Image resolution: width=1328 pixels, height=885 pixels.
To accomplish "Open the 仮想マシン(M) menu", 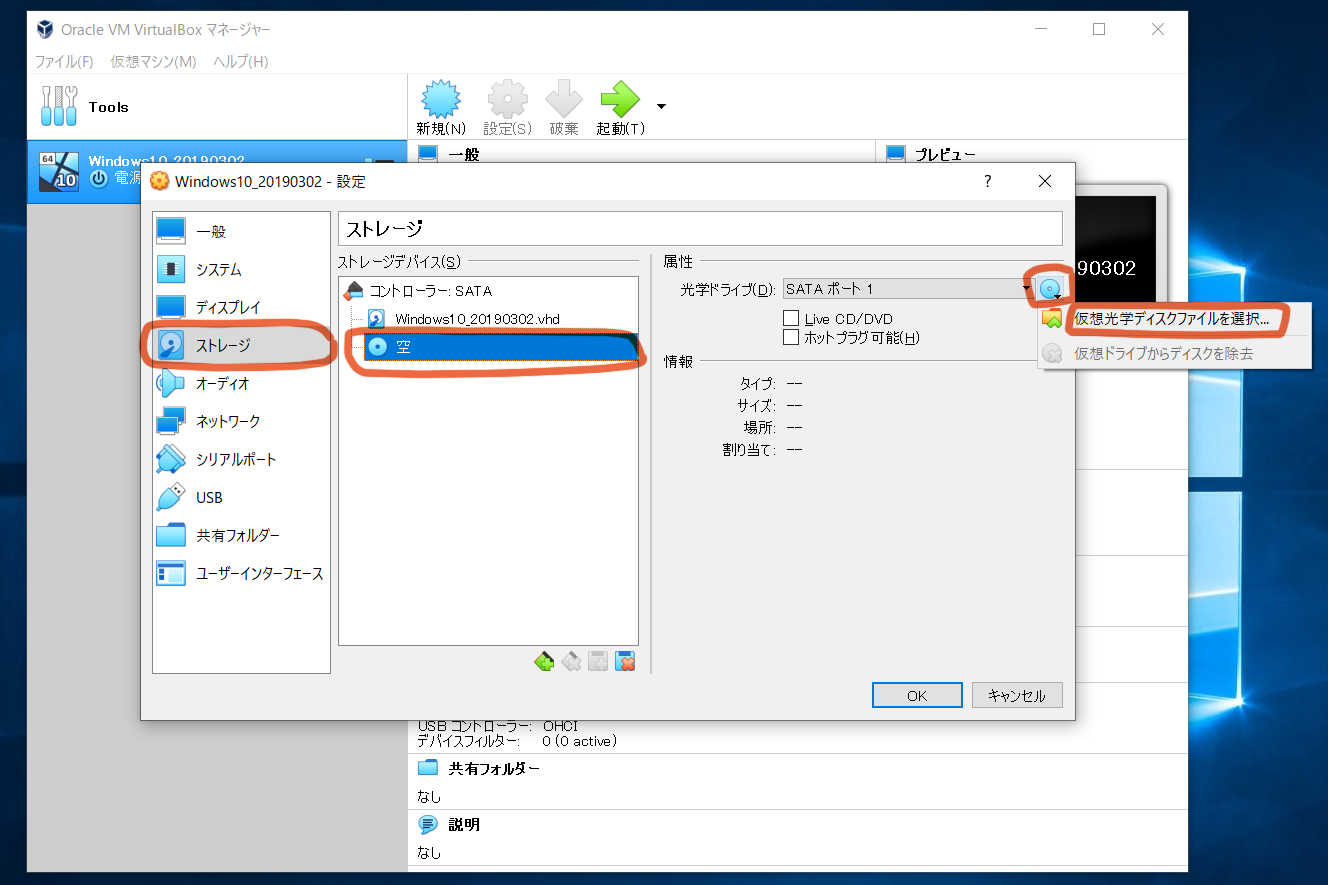I will (153, 62).
